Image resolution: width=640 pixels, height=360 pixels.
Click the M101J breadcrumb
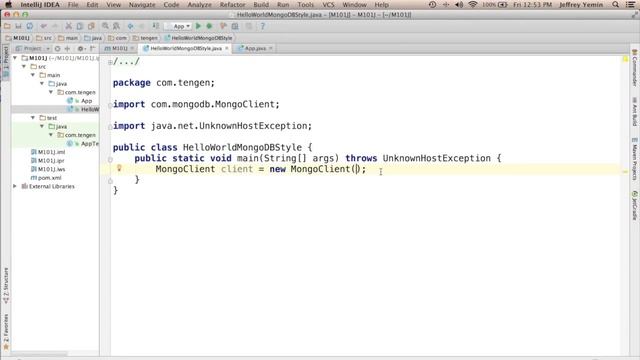coord(18,38)
